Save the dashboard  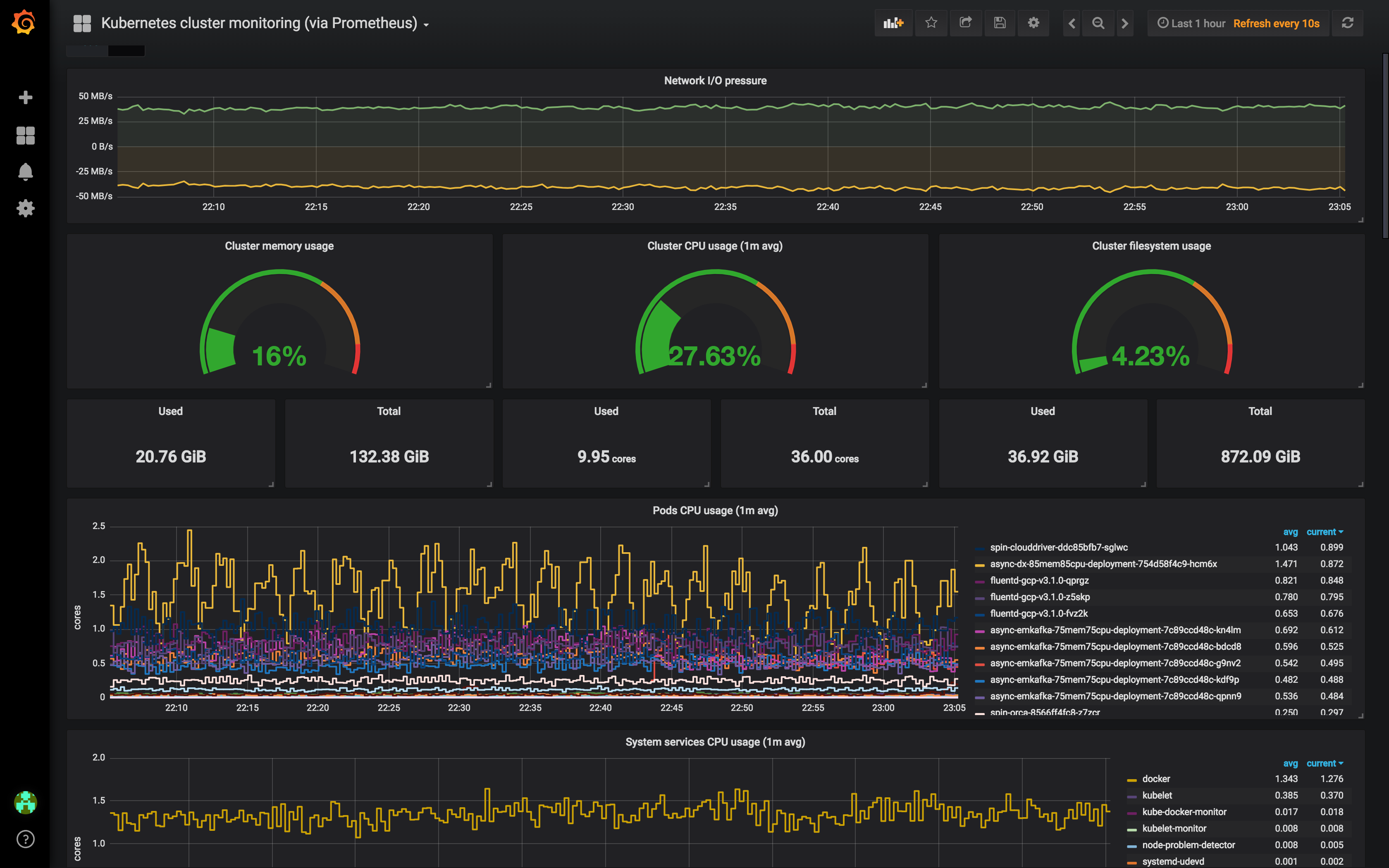tap(1000, 23)
